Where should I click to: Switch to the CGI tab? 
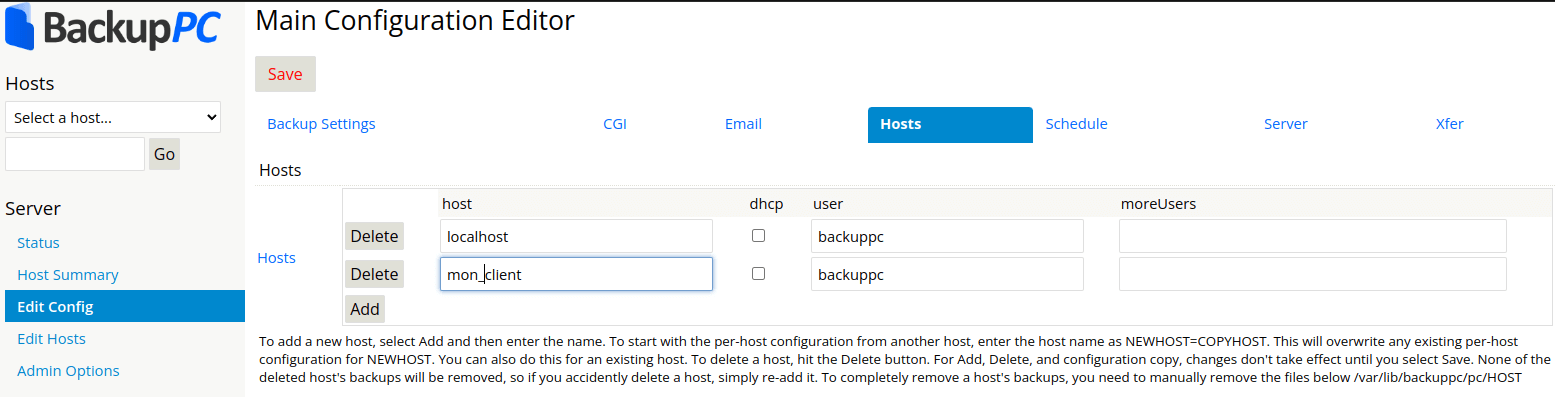615,124
